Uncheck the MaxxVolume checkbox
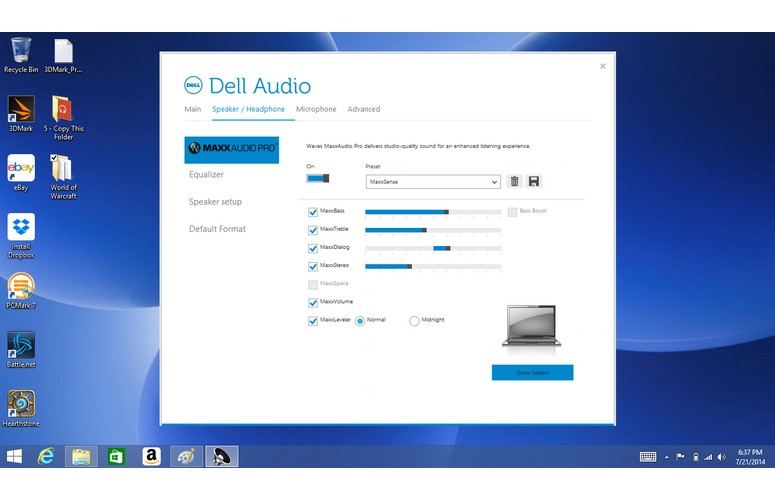 pyautogui.click(x=313, y=303)
